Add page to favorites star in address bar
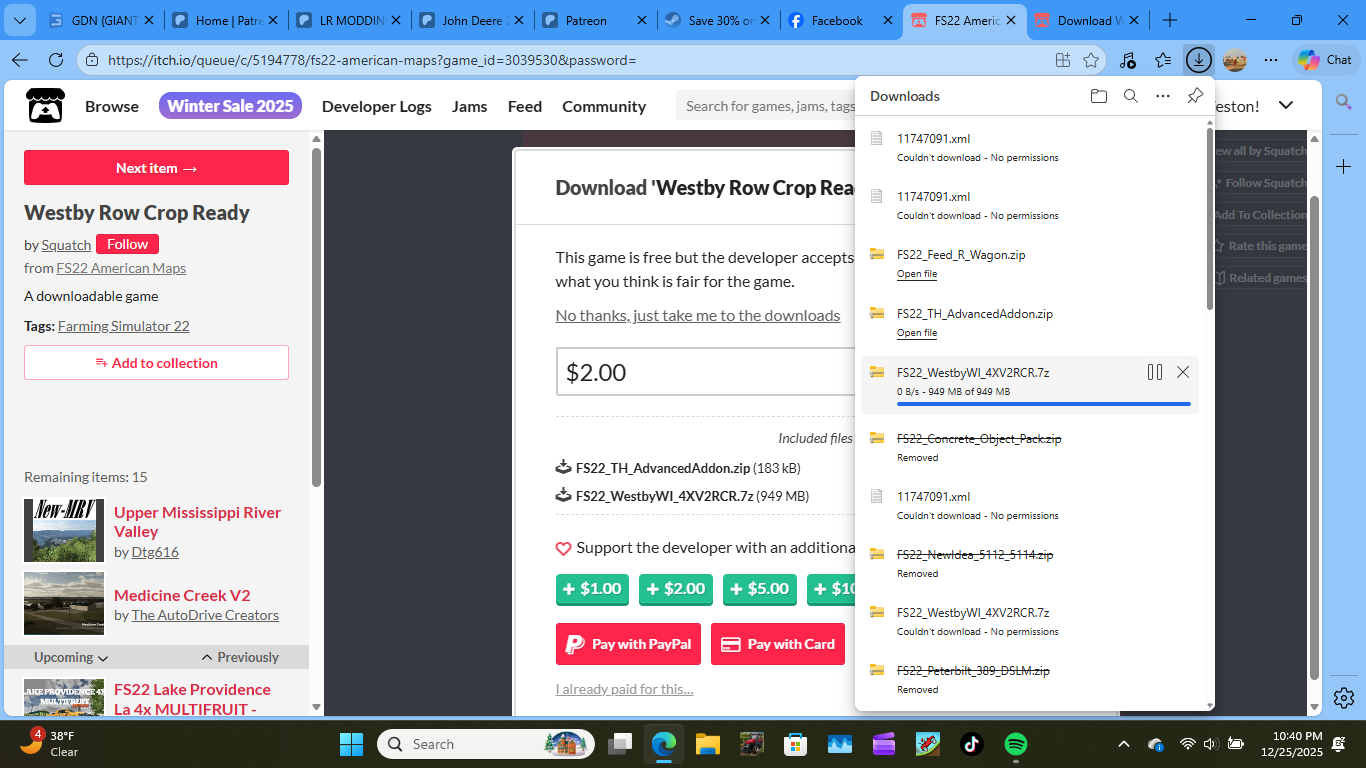 [x=1091, y=60]
